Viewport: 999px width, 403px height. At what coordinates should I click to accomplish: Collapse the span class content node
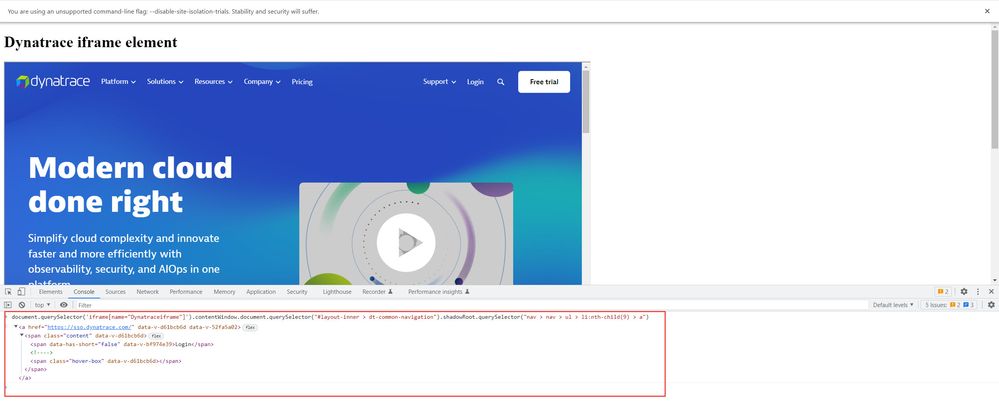pos(22,335)
